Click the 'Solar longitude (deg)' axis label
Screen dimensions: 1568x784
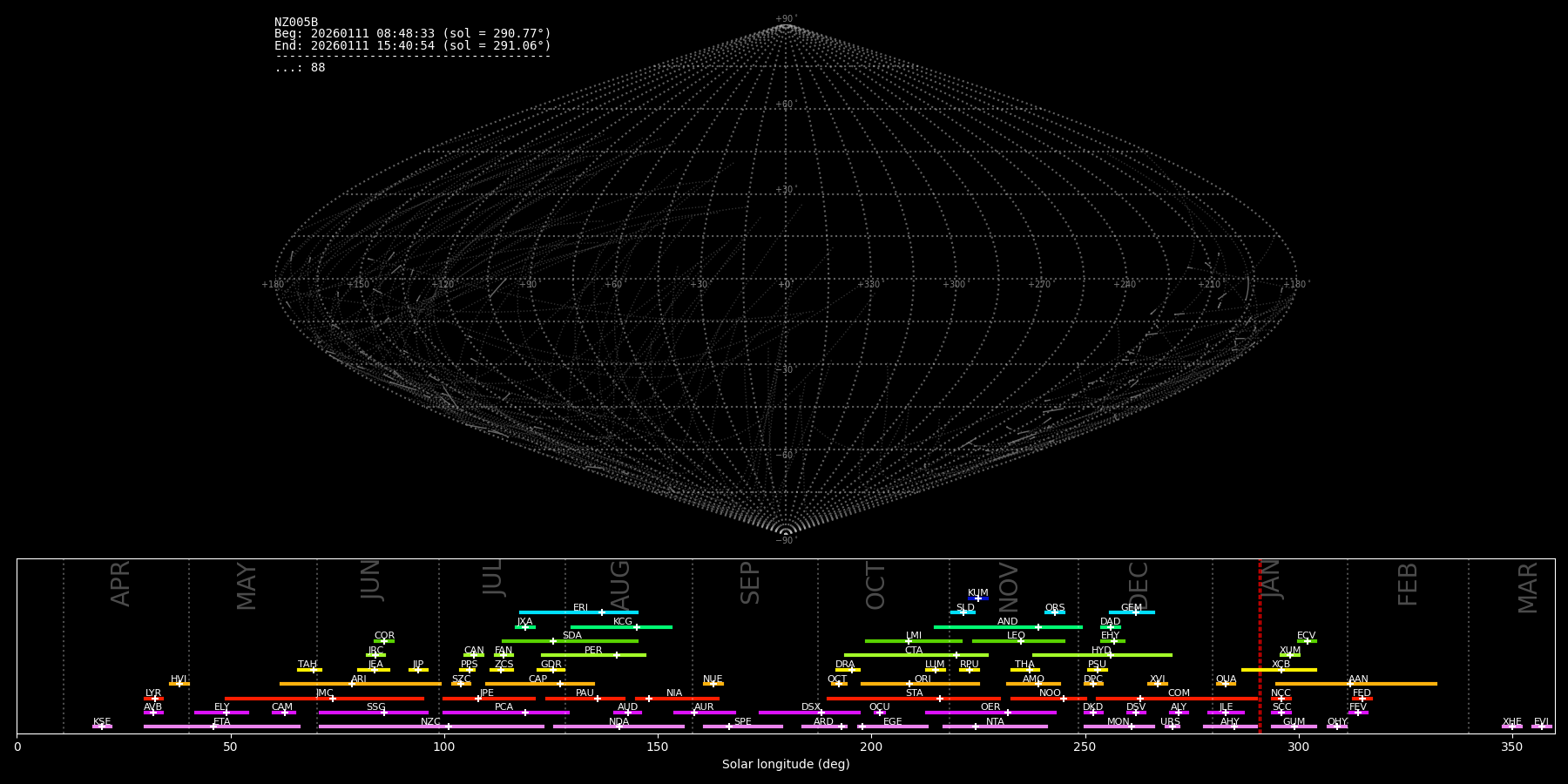click(x=786, y=765)
